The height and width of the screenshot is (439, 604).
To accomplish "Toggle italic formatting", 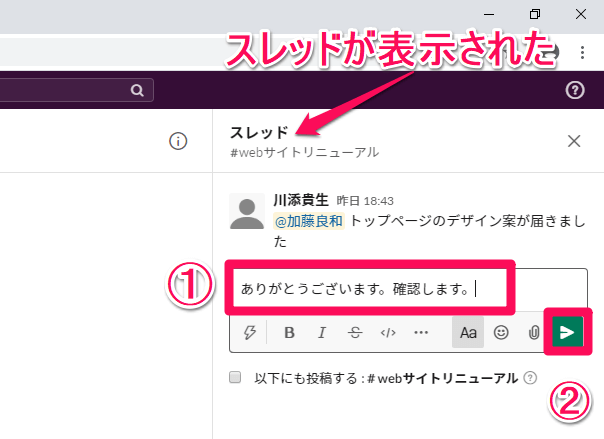I will [x=322, y=333].
